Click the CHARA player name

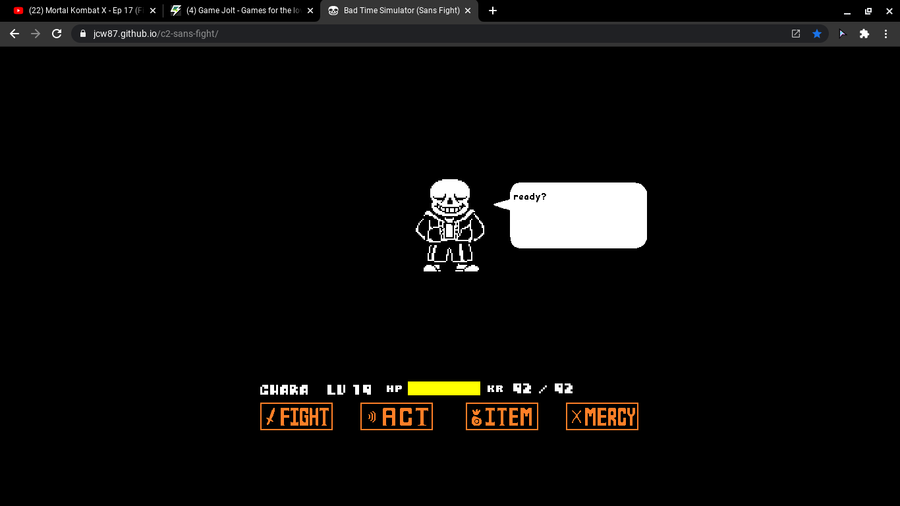(x=284, y=390)
